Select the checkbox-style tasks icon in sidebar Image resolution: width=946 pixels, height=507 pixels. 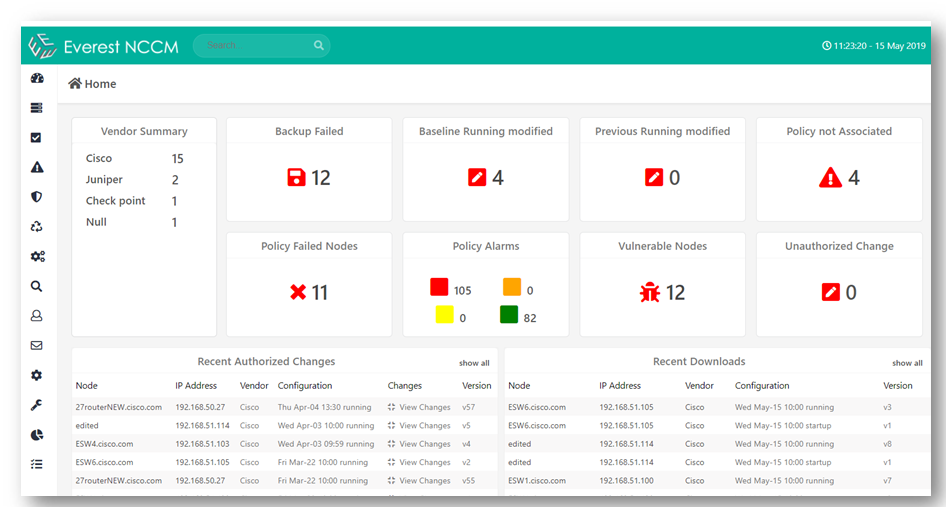coord(37,138)
